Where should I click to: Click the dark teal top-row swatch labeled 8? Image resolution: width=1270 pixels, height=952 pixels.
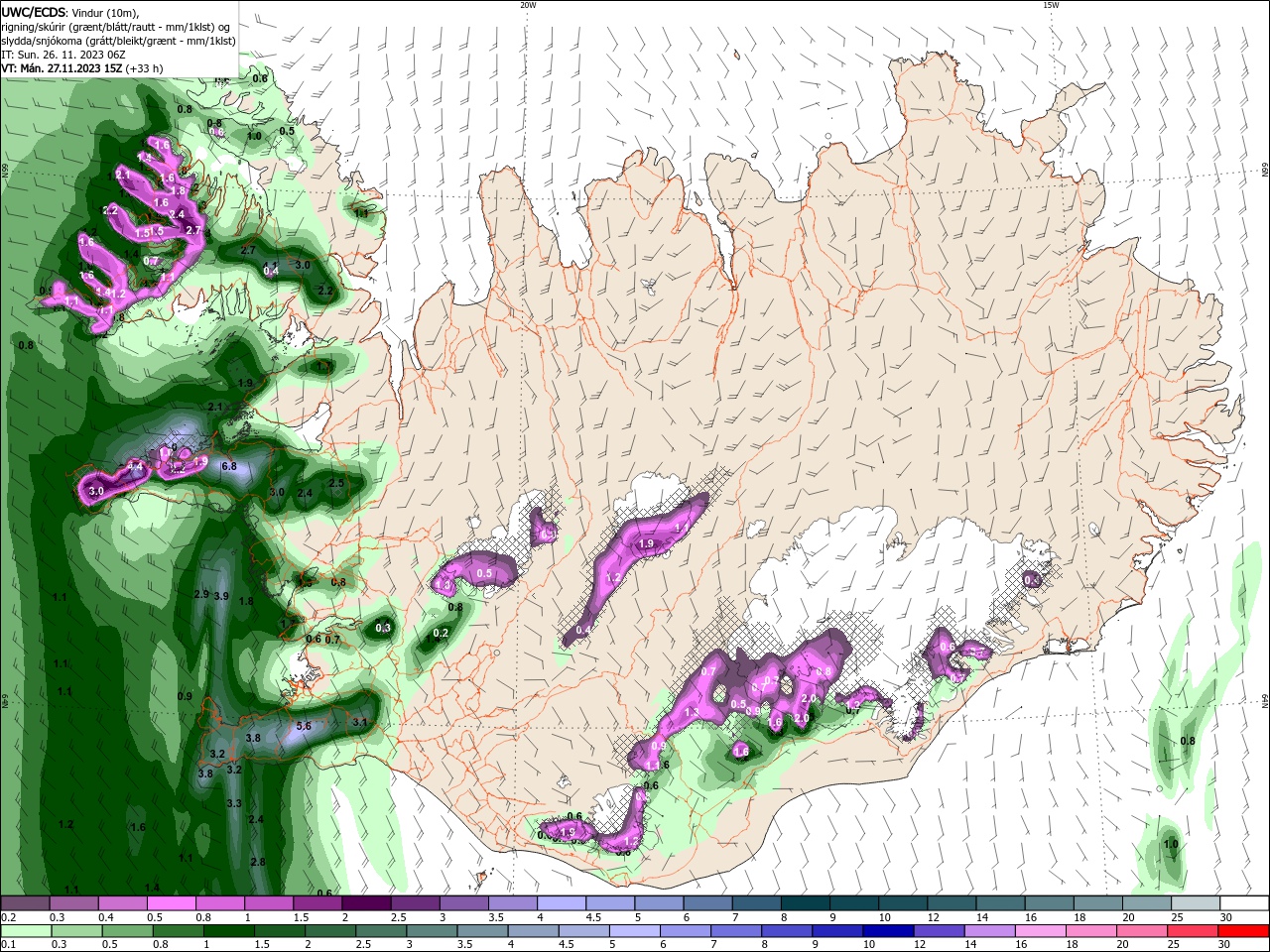click(806, 903)
